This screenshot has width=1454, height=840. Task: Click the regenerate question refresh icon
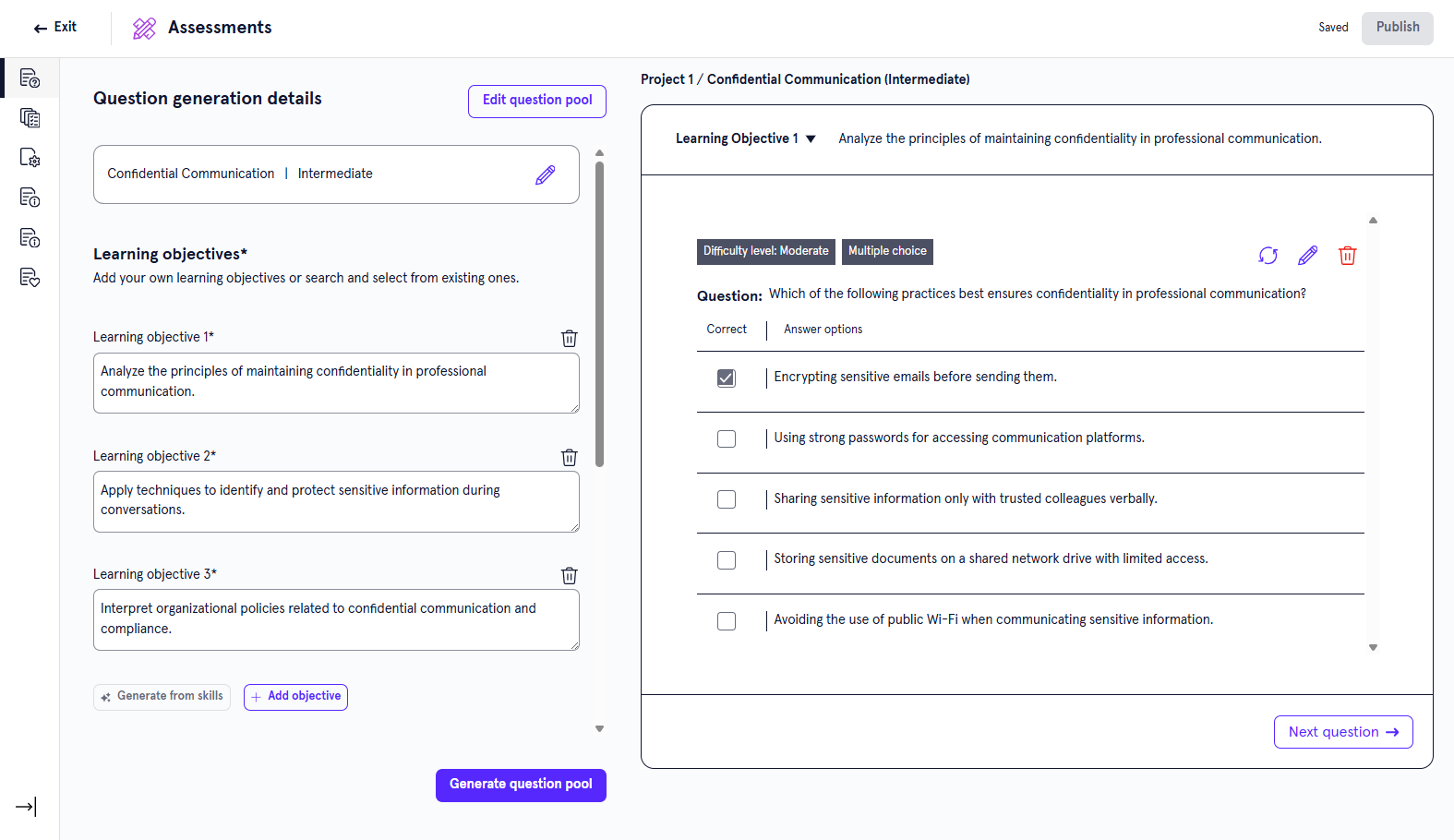pyautogui.click(x=1268, y=256)
